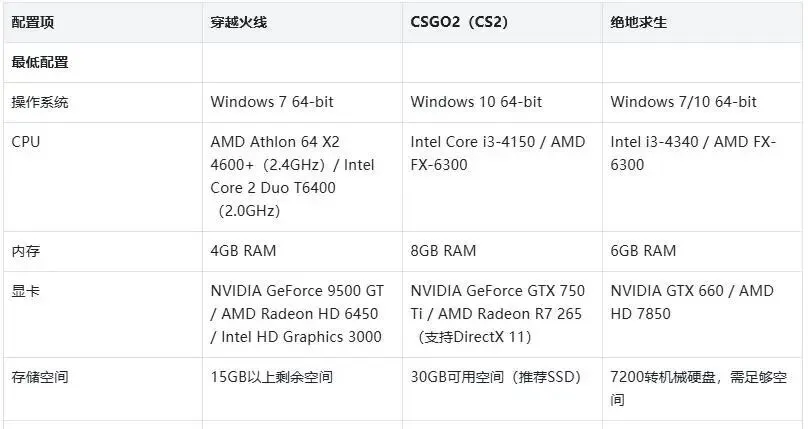Viewport: 808px width, 429px height.
Task: Click the 配置项 column header
Action: [x=33, y=21]
